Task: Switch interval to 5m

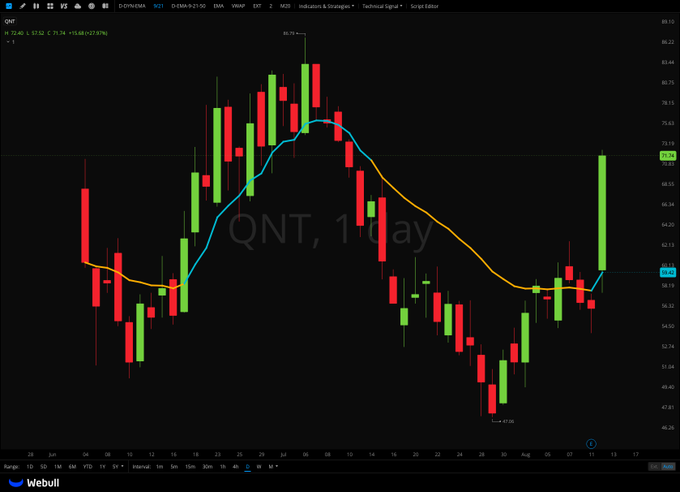Action: pos(174,466)
